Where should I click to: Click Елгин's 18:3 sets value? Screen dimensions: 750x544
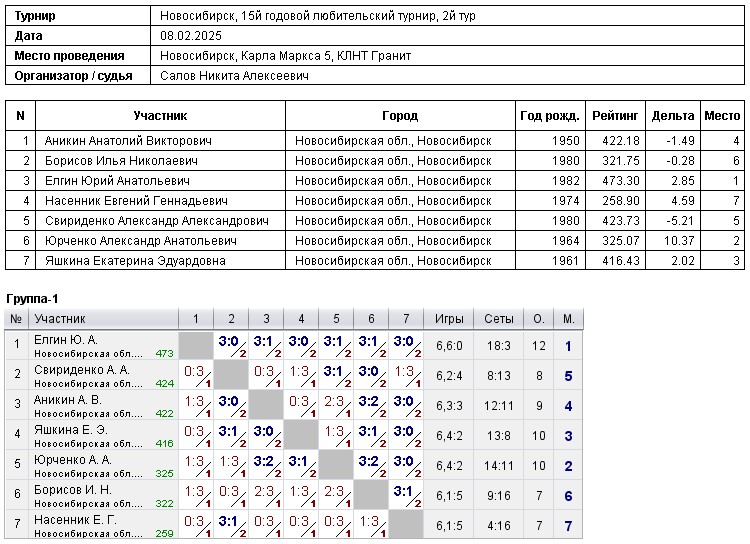498,346
